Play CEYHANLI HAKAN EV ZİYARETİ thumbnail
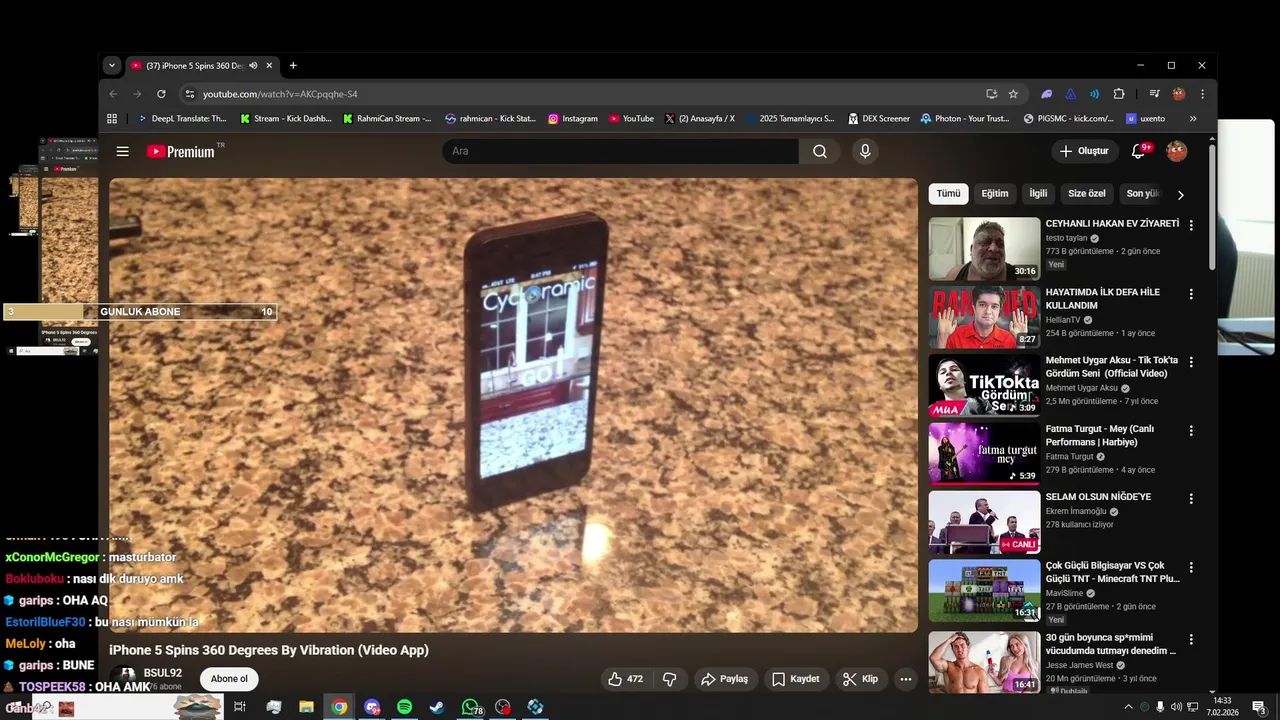Screen dimensions: 1280x720 pos(984,249)
